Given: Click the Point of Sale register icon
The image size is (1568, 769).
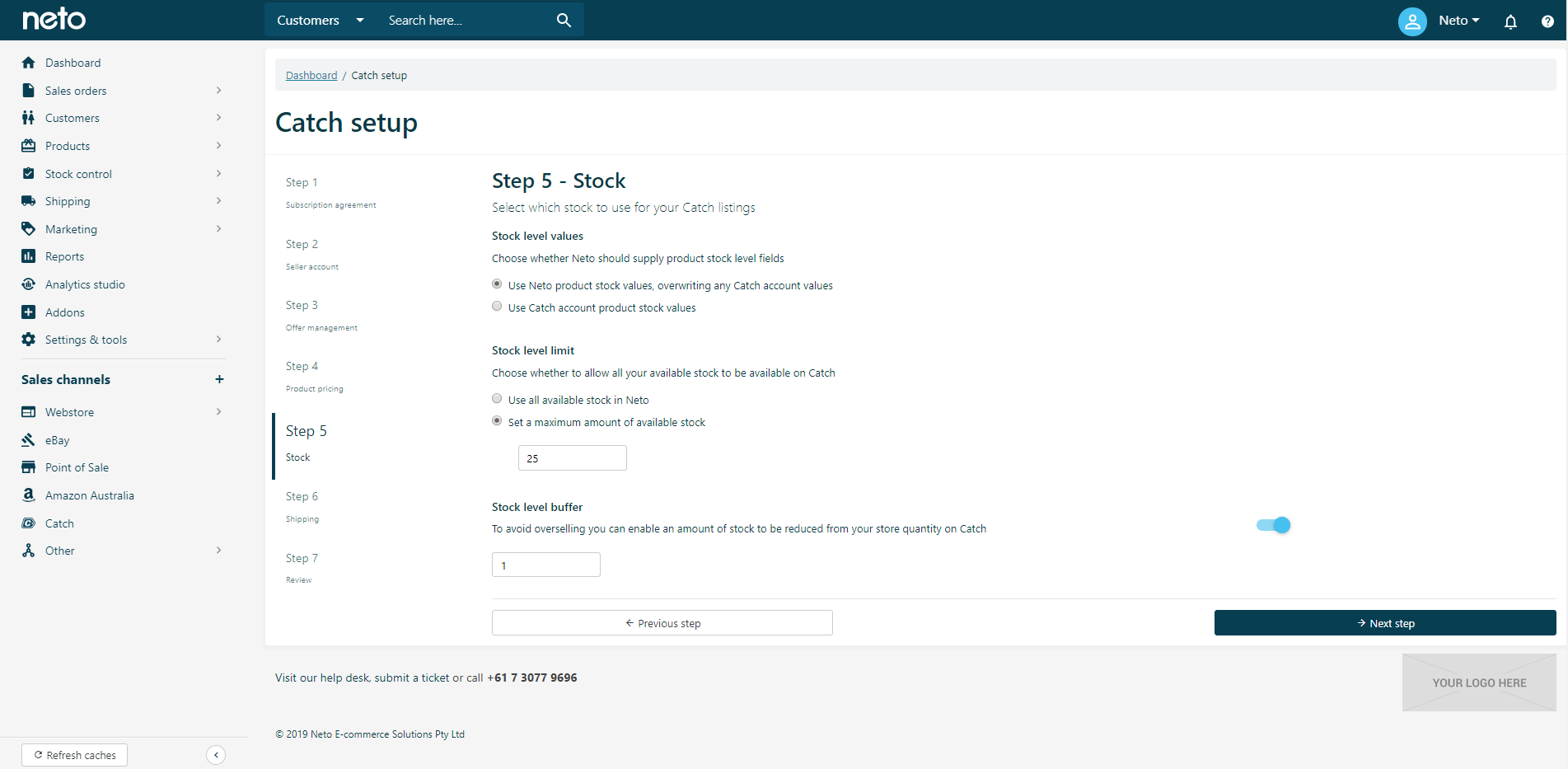Looking at the screenshot, I should [x=29, y=467].
